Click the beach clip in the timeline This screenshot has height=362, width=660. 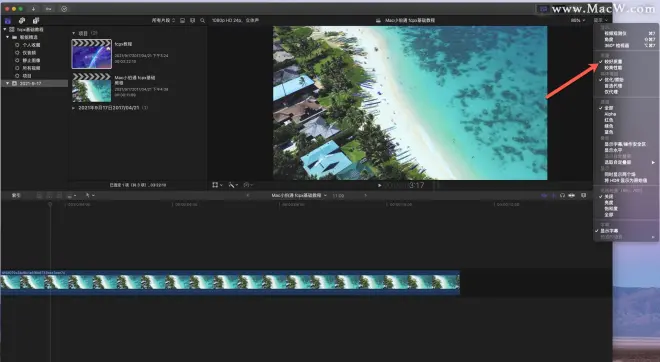point(230,282)
